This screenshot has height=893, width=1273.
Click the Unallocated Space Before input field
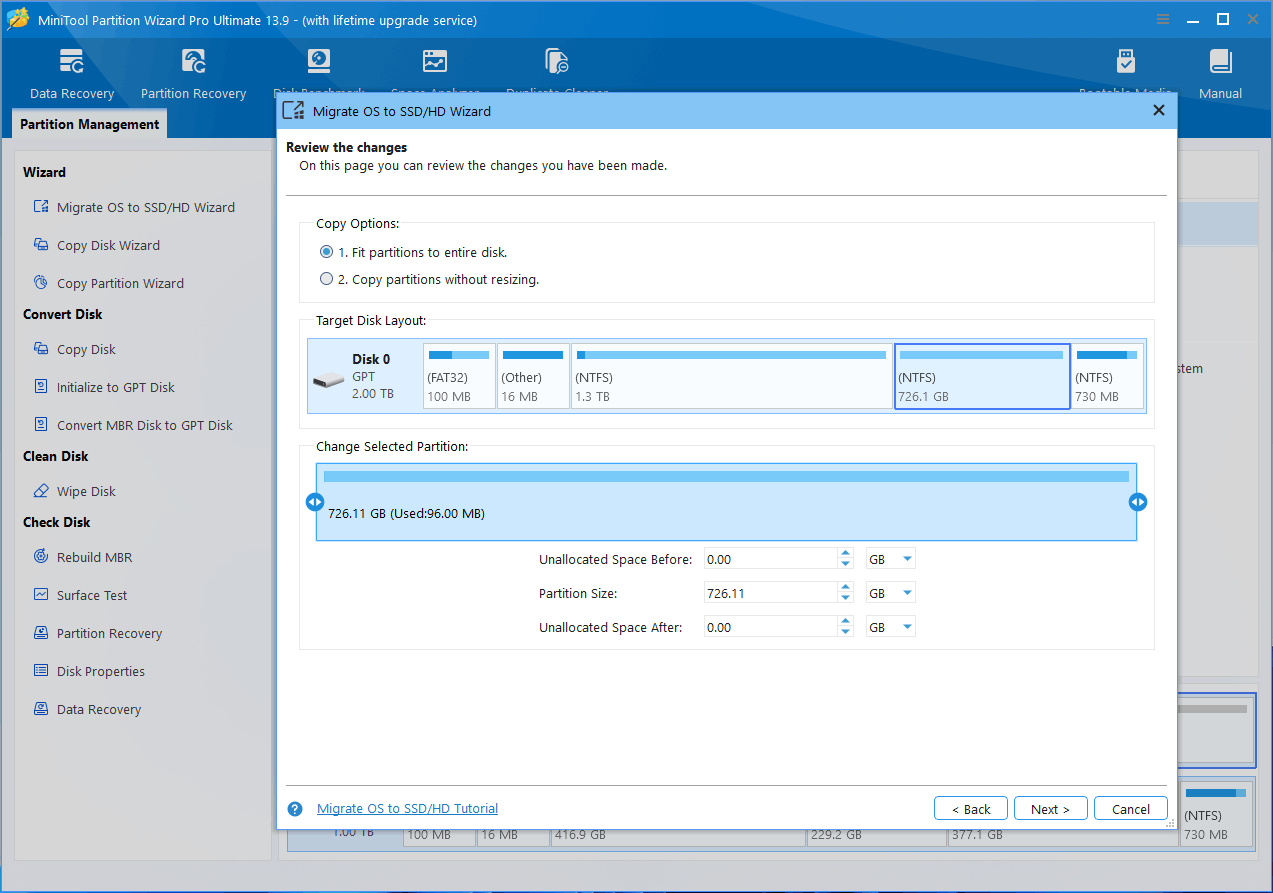pyautogui.click(x=770, y=560)
